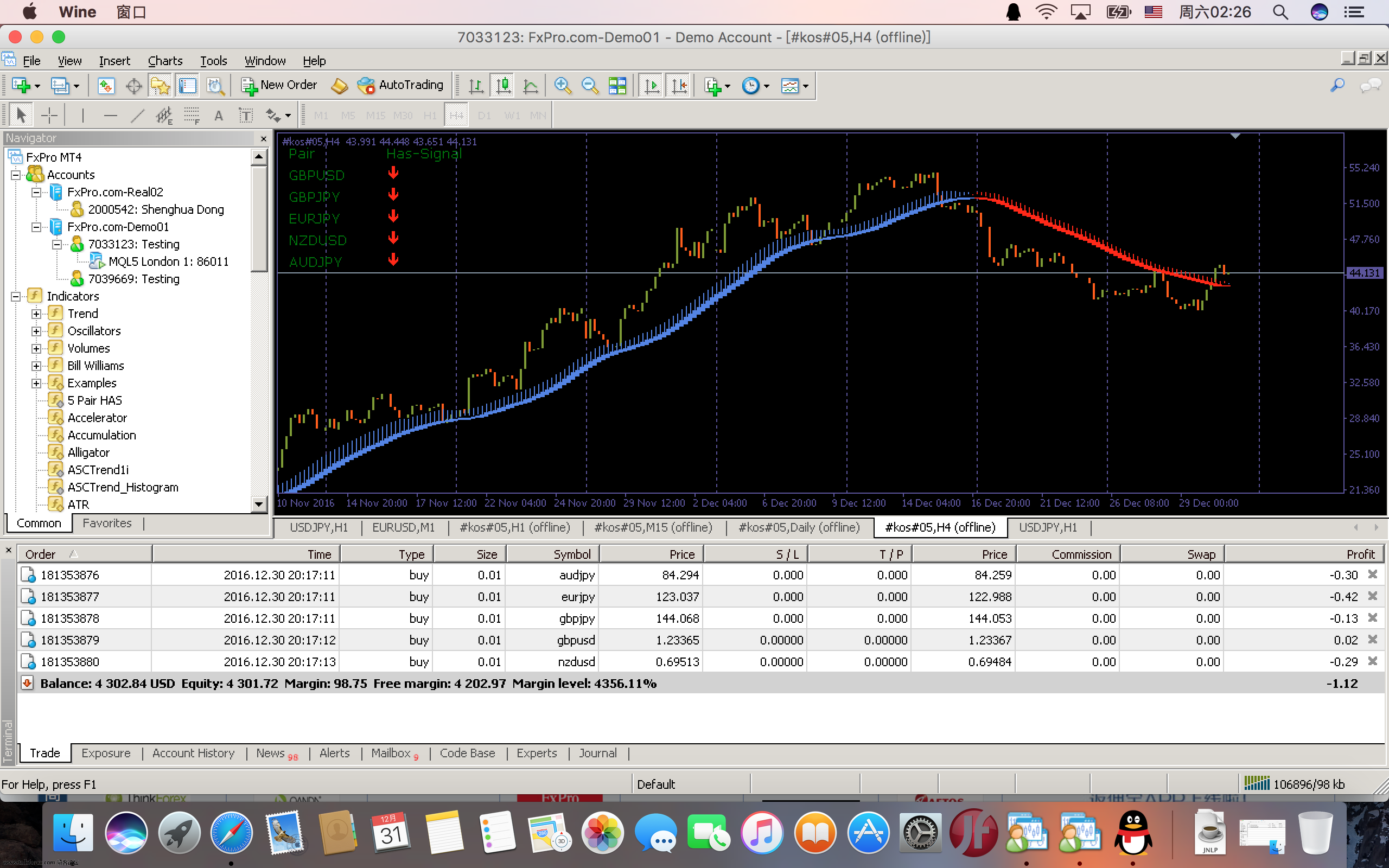The height and width of the screenshot is (868, 1389).
Task: Select the Cursor arrow tool
Action: click(x=21, y=116)
